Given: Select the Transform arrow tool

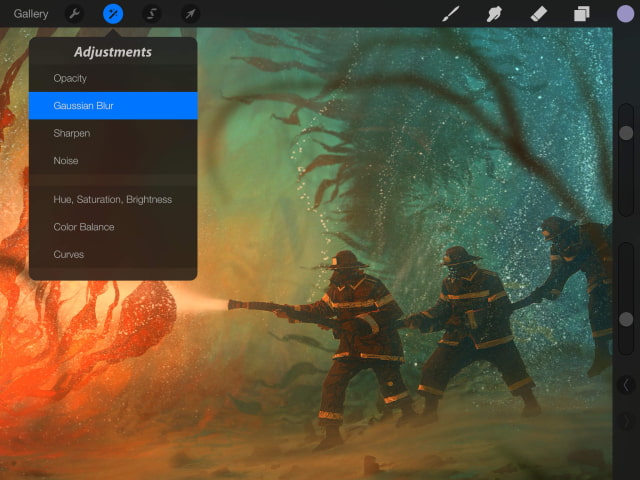Looking at the screenshot, I should 190,14.
